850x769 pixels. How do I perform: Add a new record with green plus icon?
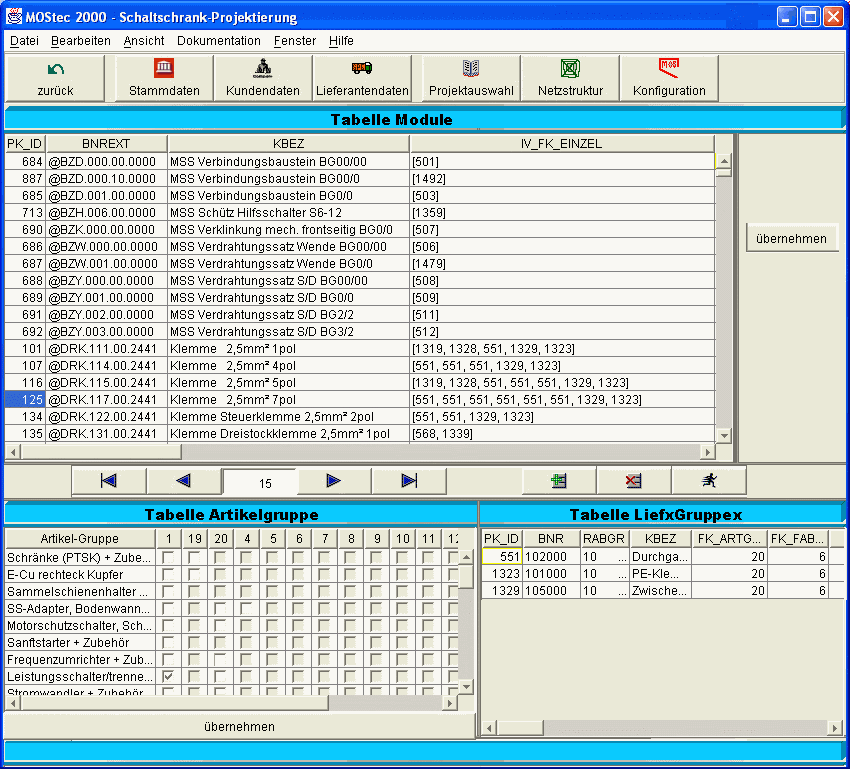click(559, 481)
